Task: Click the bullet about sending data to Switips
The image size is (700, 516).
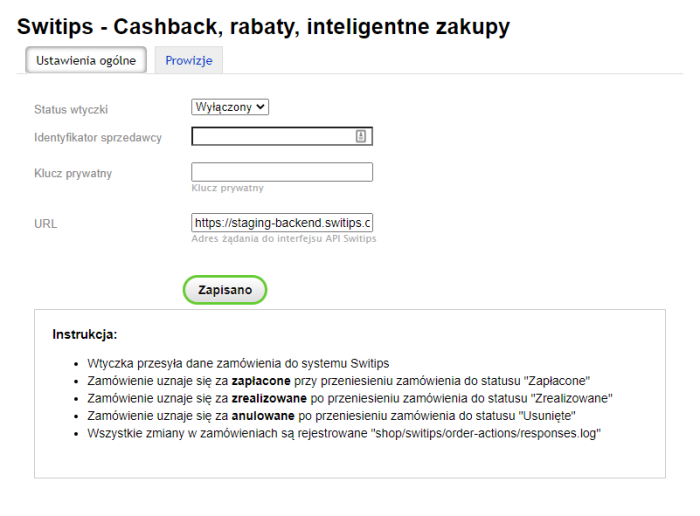Action: pyautogui.click(x=238, y=363)
